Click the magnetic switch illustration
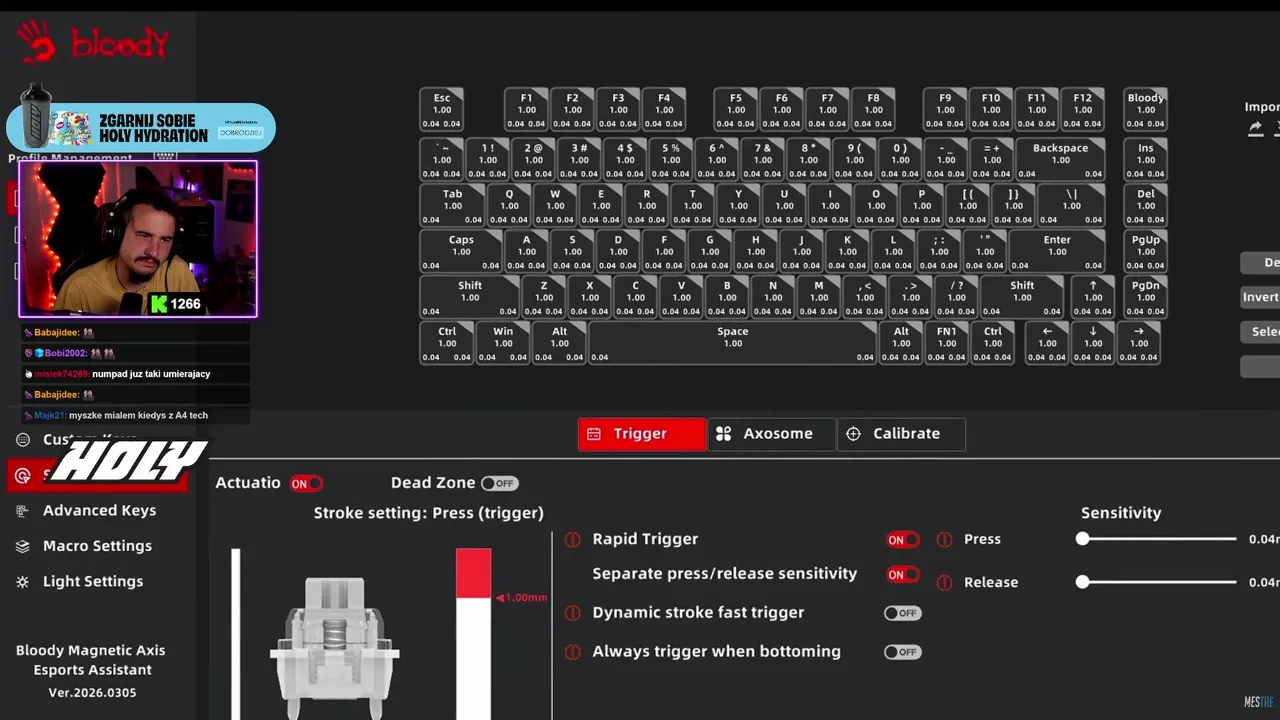 tap(335, 647)
